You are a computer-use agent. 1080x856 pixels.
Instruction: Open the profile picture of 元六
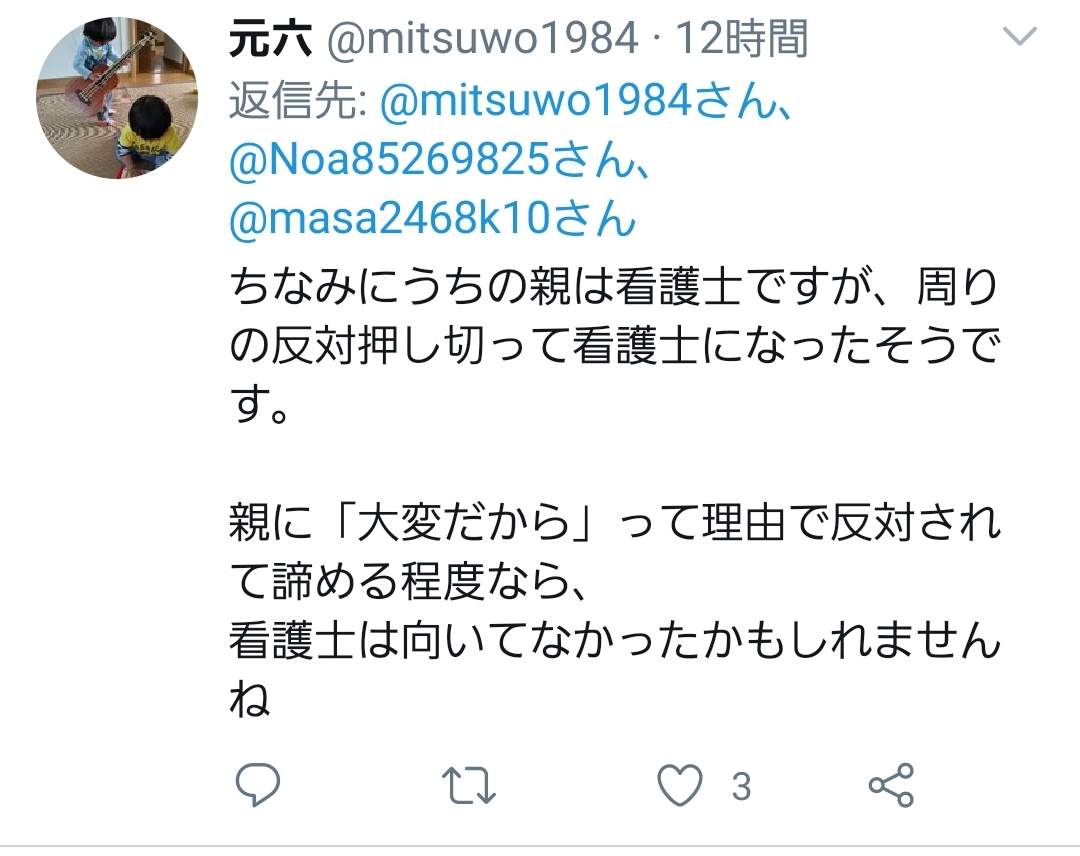117,98
